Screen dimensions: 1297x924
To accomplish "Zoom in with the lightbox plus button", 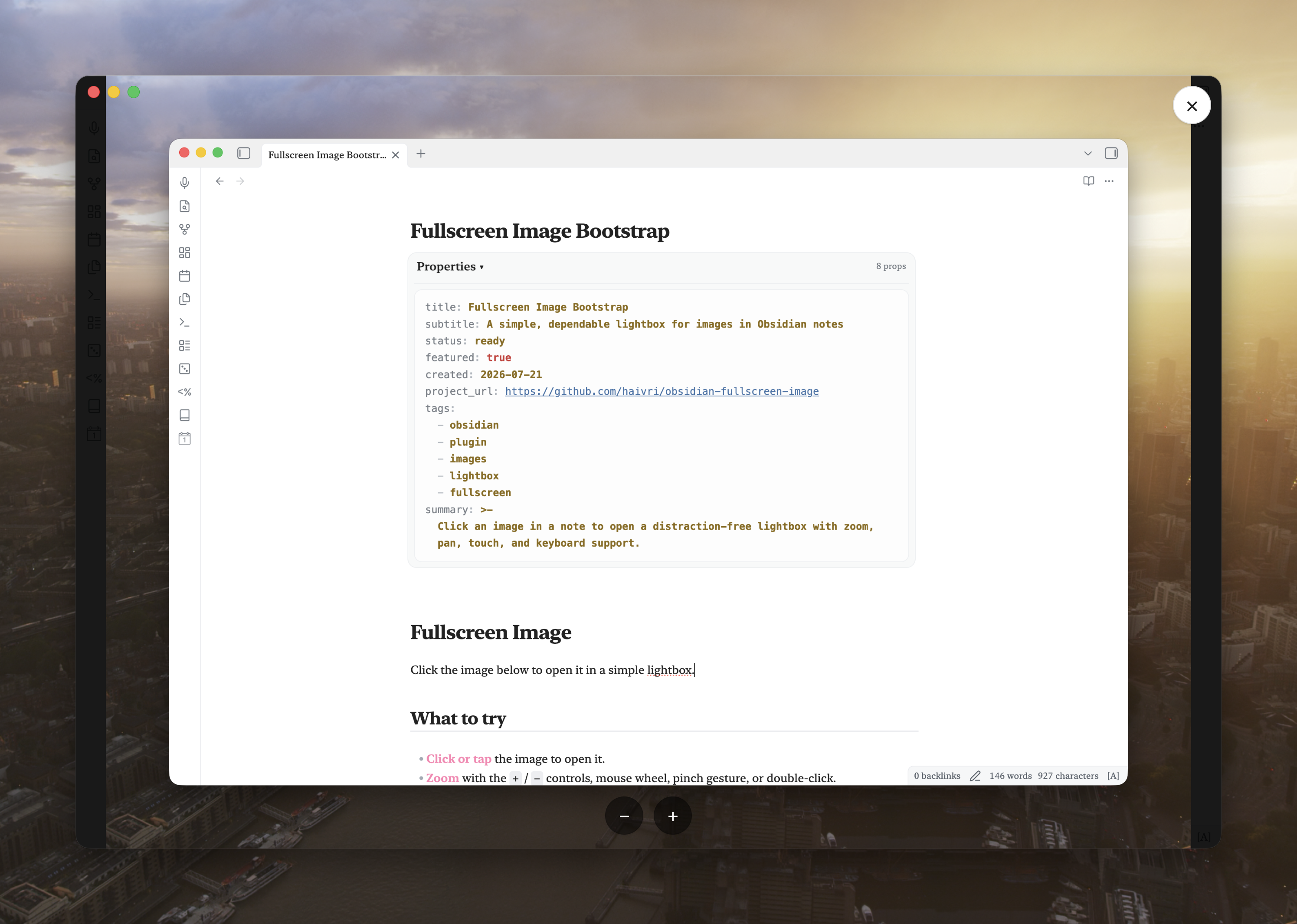I will [x=673, y=816].
